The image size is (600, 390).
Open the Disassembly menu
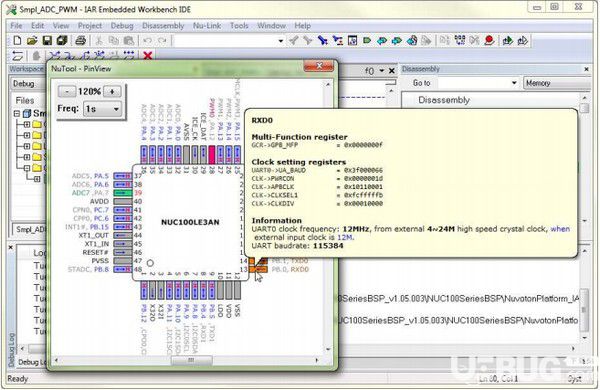pyautogui.click(x=163, y=26)
